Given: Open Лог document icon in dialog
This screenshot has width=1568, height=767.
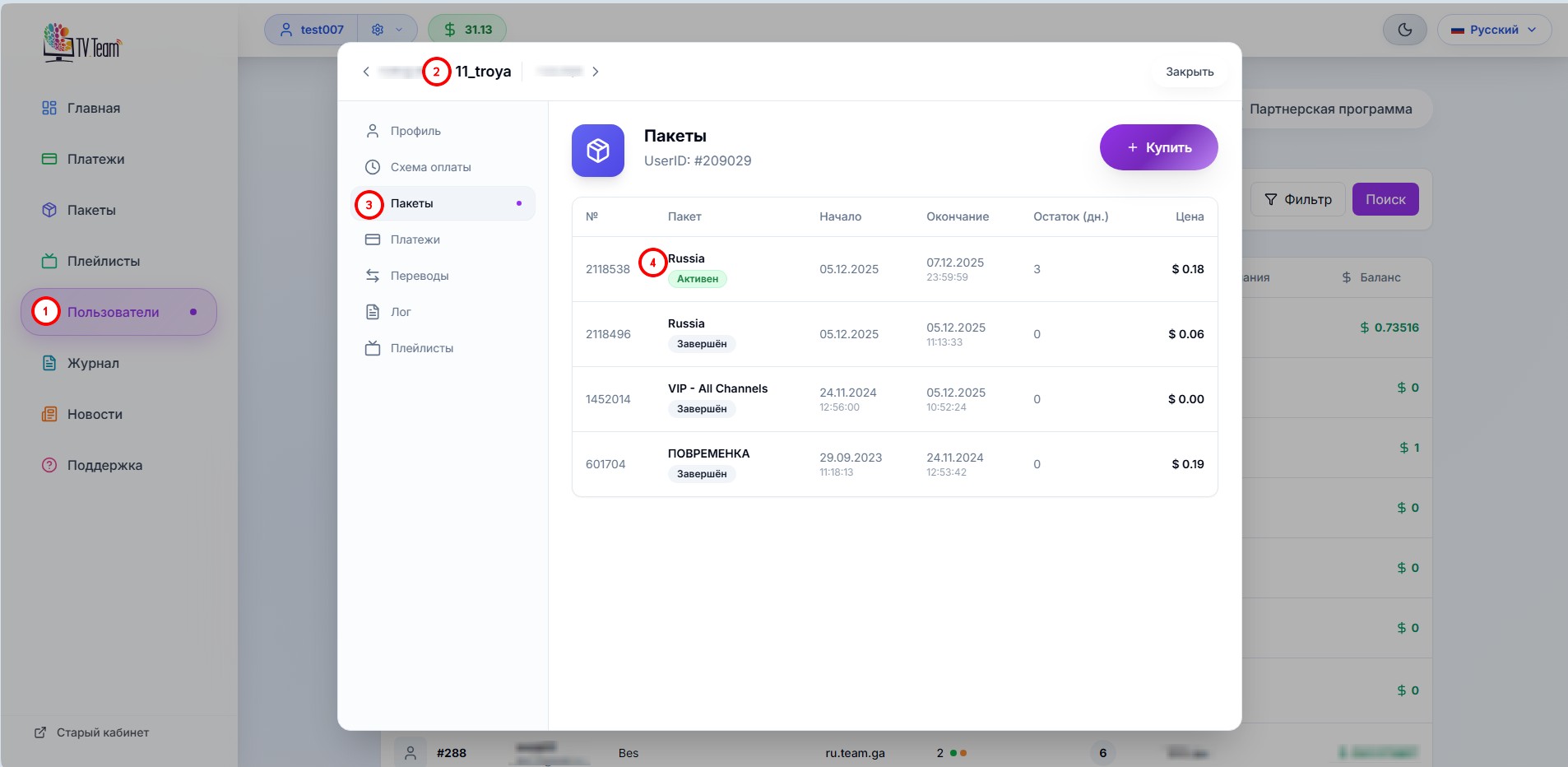Looking at the screenshot, I should tap(373, 312).
